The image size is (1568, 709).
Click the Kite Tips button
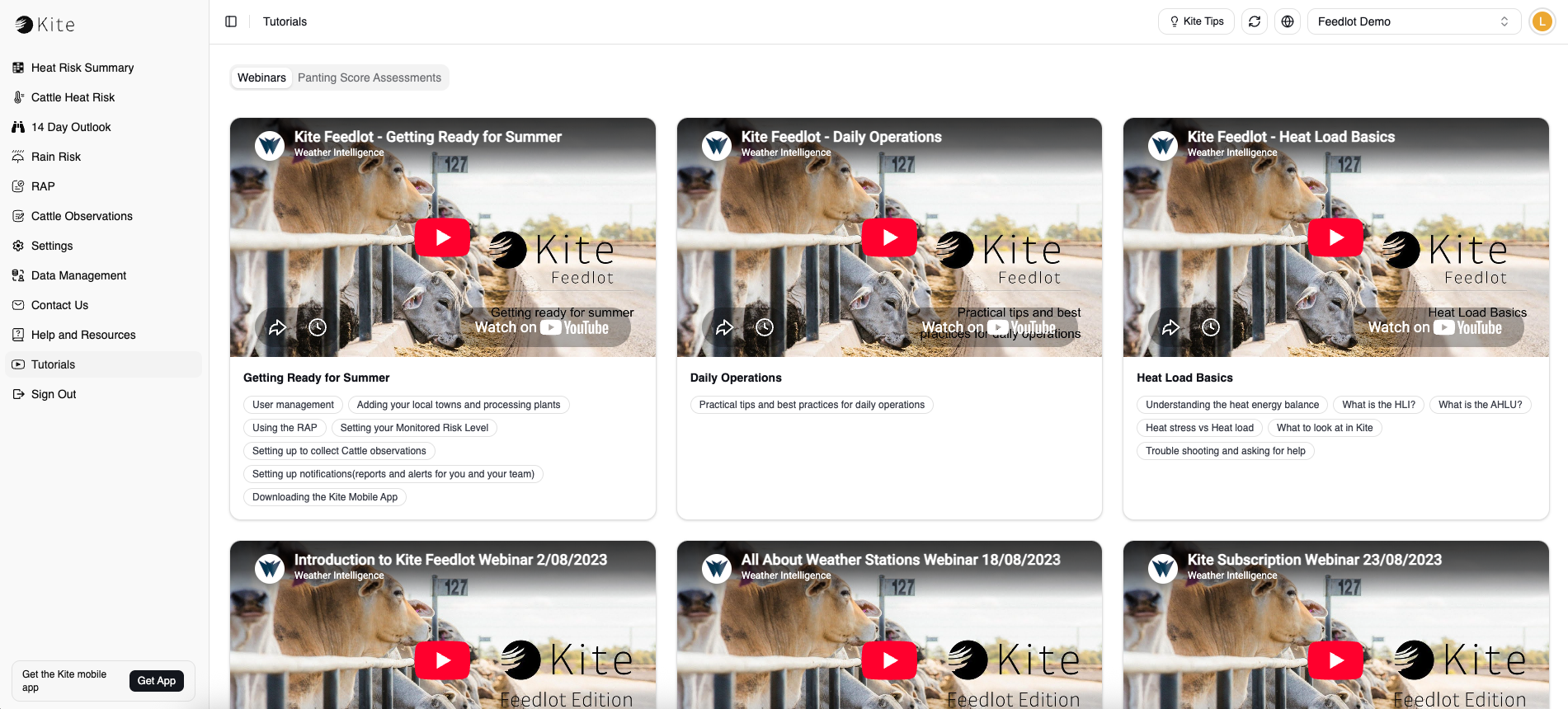[x=1196, y=21]
